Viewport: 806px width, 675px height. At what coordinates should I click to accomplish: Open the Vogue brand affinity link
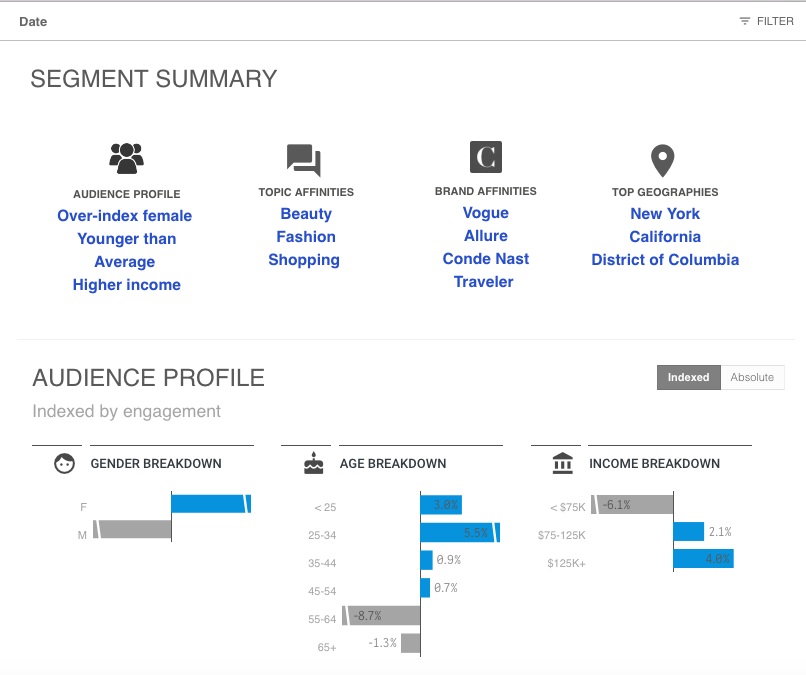[486, 213]
